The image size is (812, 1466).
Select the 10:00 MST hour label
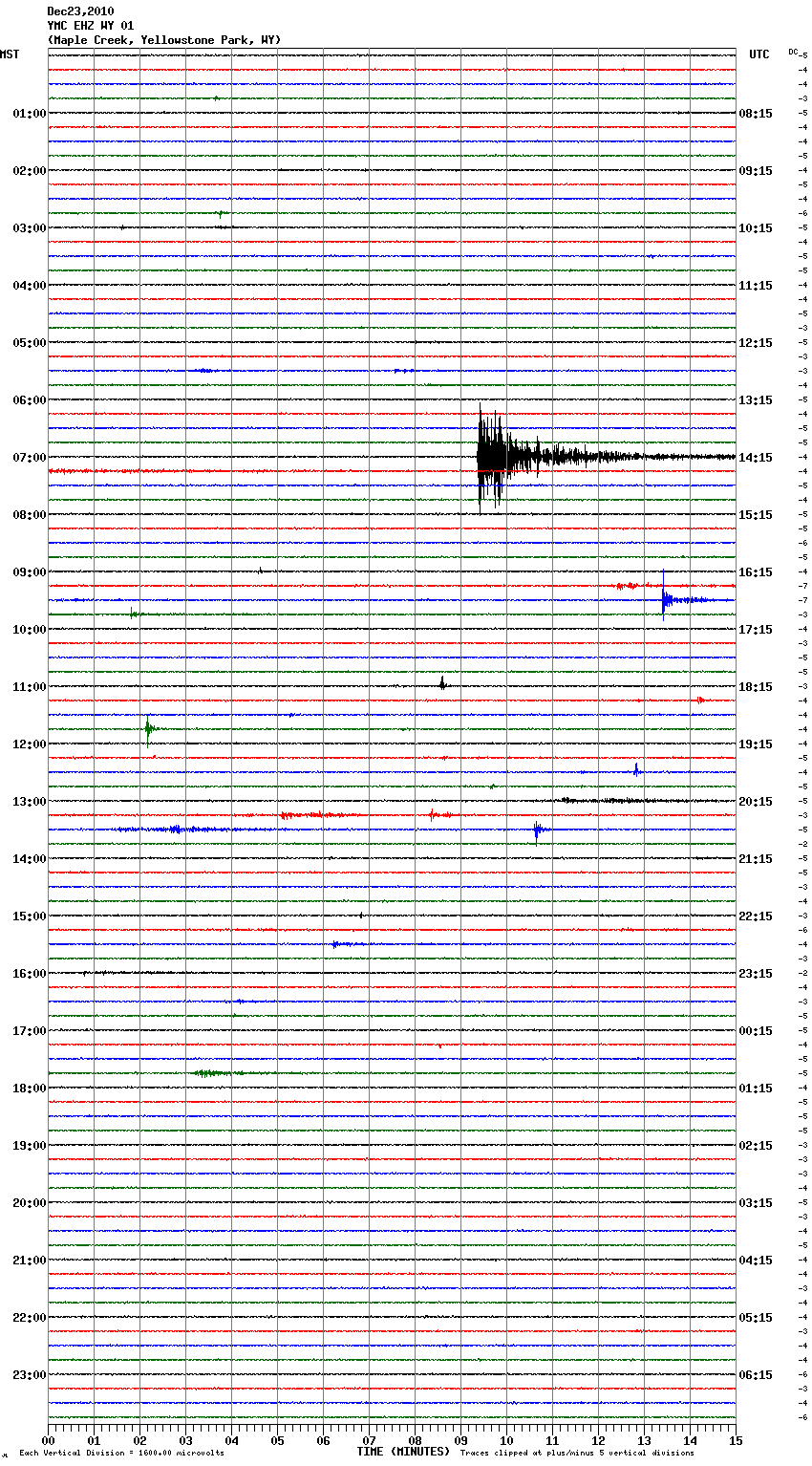29,630
